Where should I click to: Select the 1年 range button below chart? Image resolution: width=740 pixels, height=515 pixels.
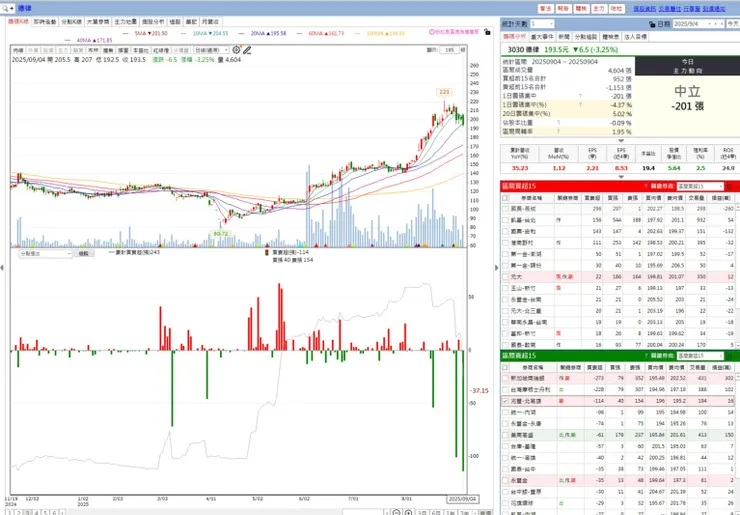point(450,513)
